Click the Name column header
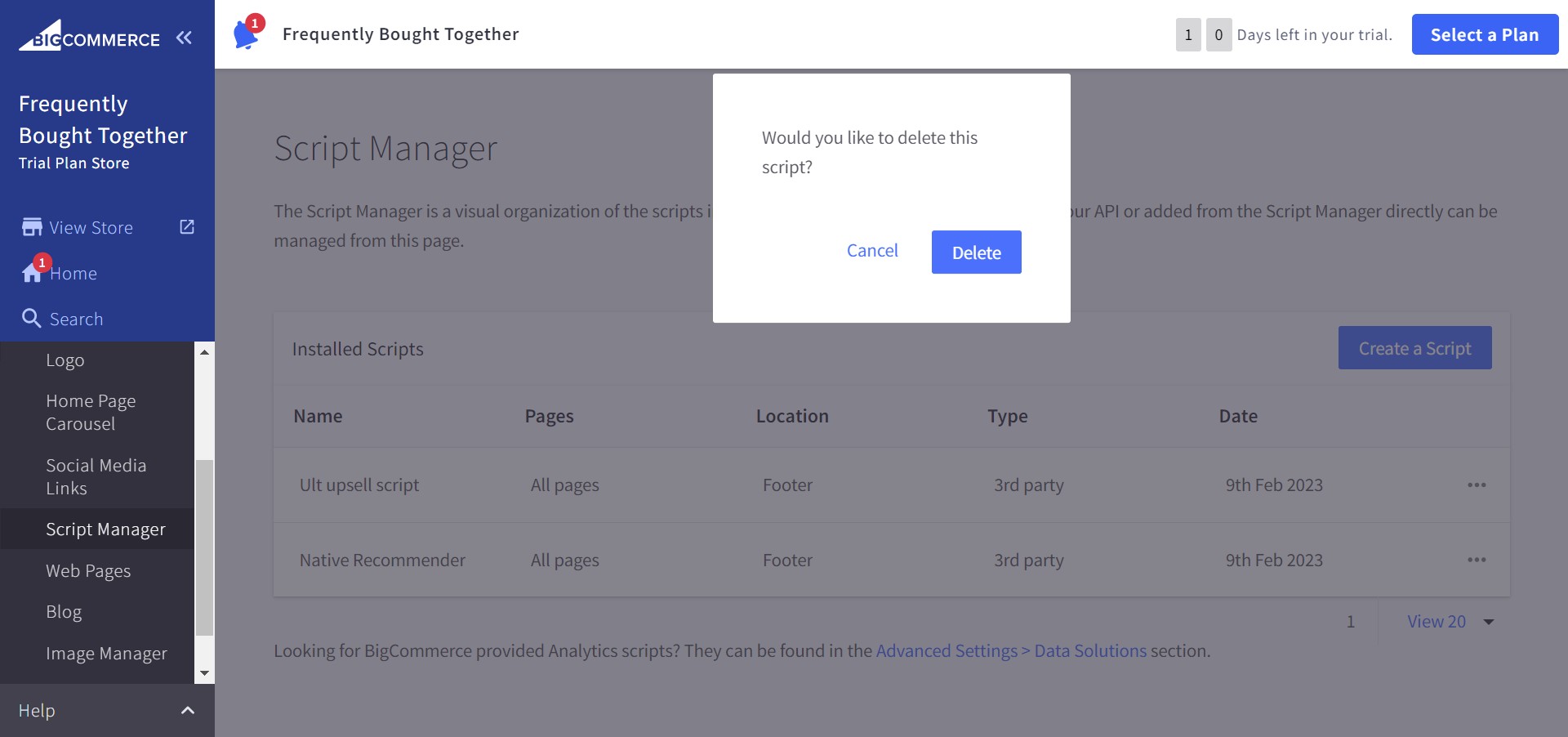This screenshot has width=1568, height=737. [318, 416]
